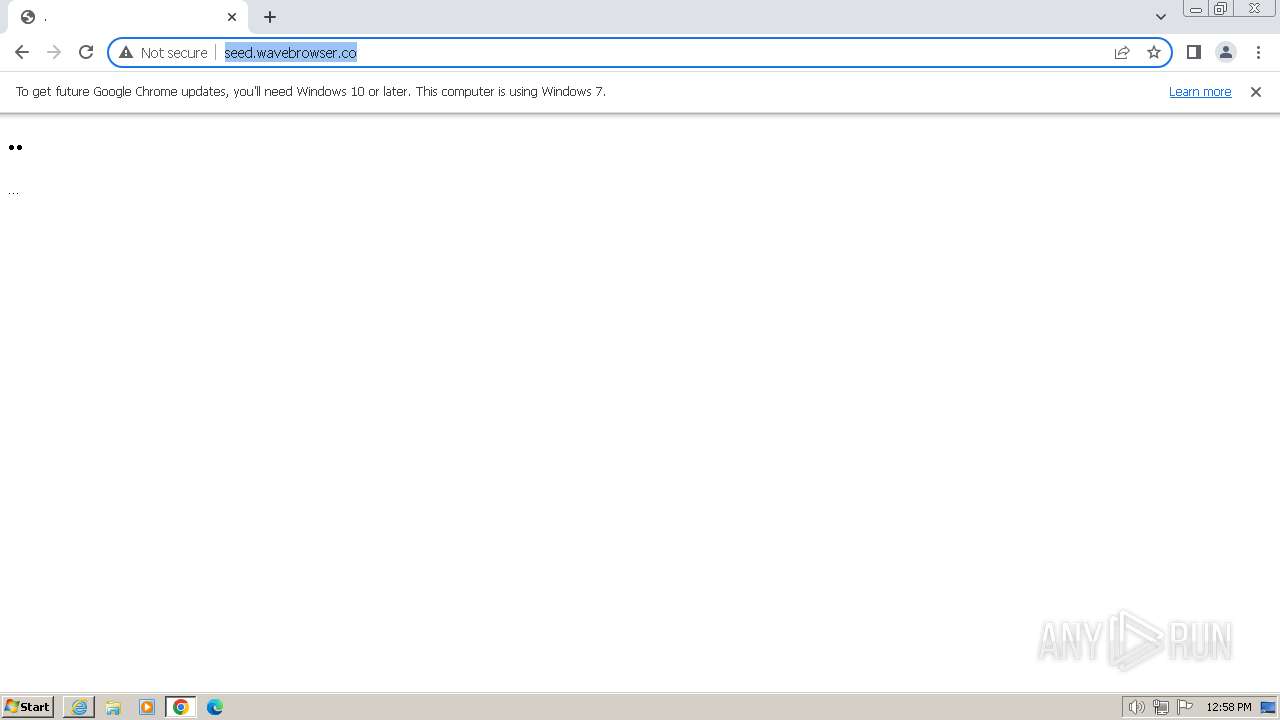Viewport: 1280px width, 720px height.
Task: Switch to Chrome taskbar button
Action: (181, 707)
